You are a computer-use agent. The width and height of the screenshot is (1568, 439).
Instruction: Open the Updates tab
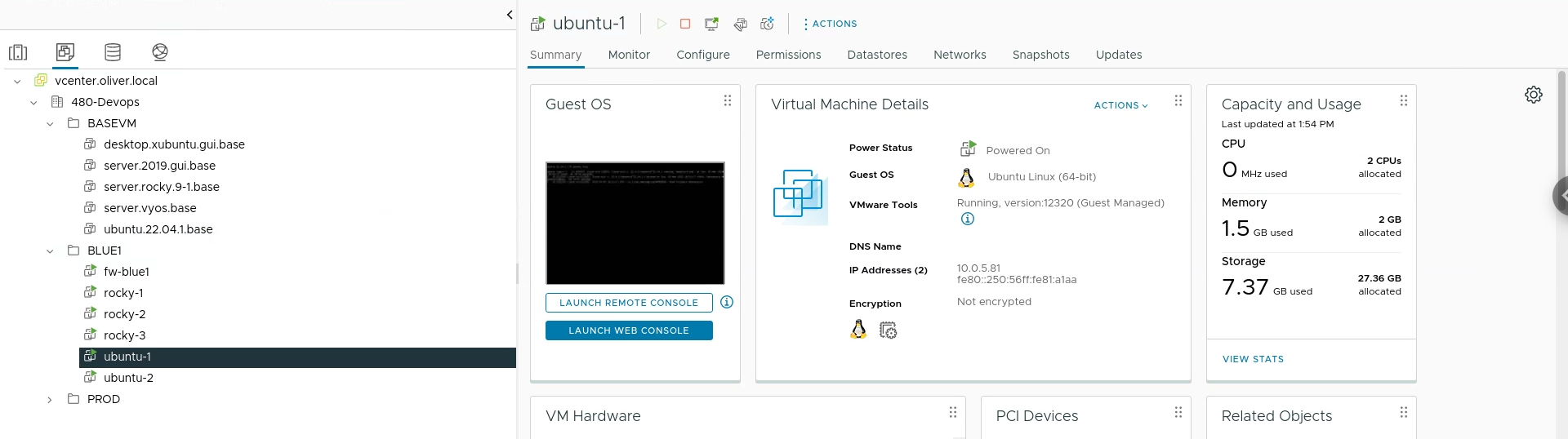click(1119, 55)
